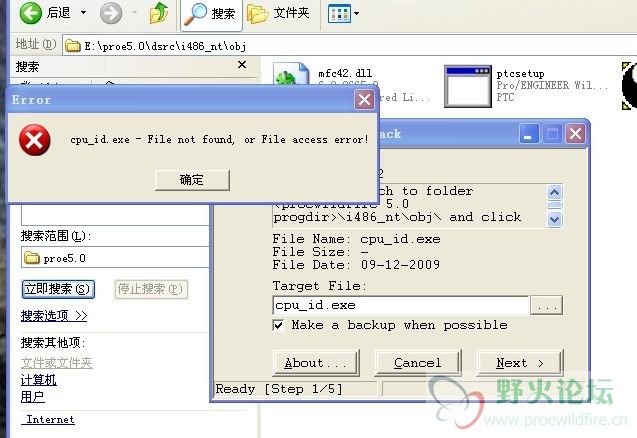Screen dimensions: 637x438
Task: Click the Ready [Step 1/5] status text
Action: 279,389
